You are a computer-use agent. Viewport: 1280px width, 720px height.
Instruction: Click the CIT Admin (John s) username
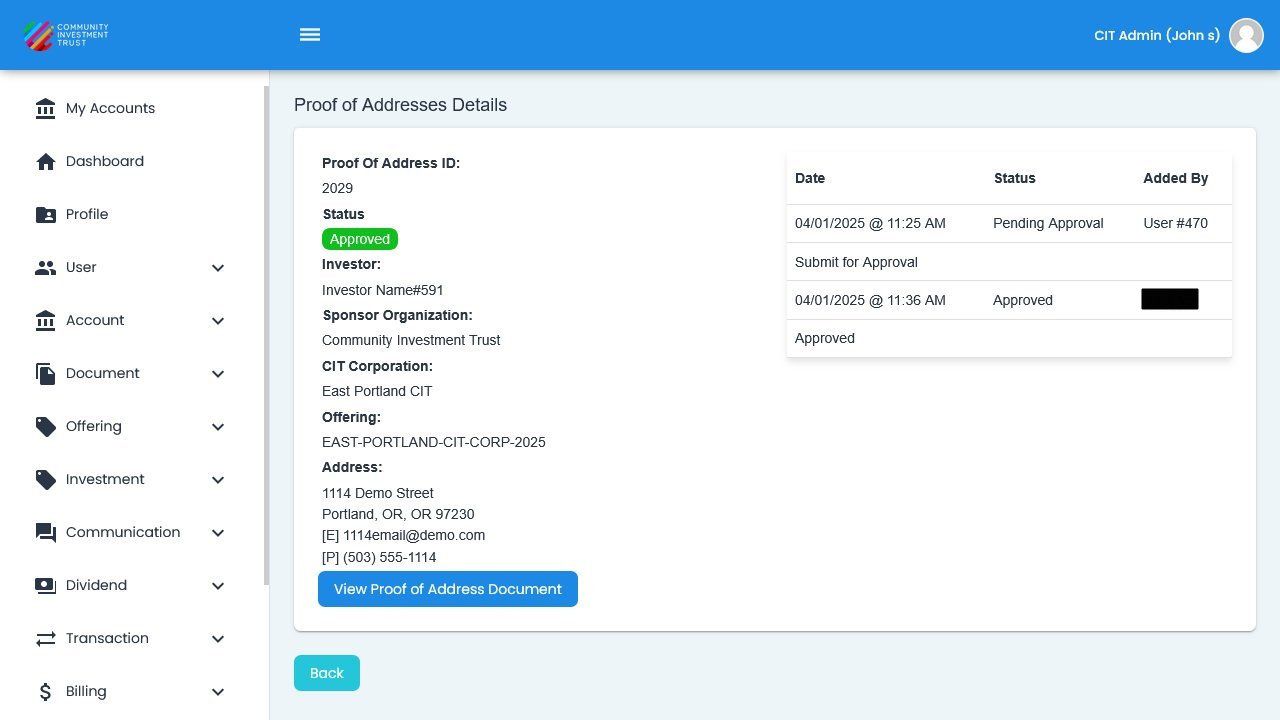click(x=1156, y=35)
